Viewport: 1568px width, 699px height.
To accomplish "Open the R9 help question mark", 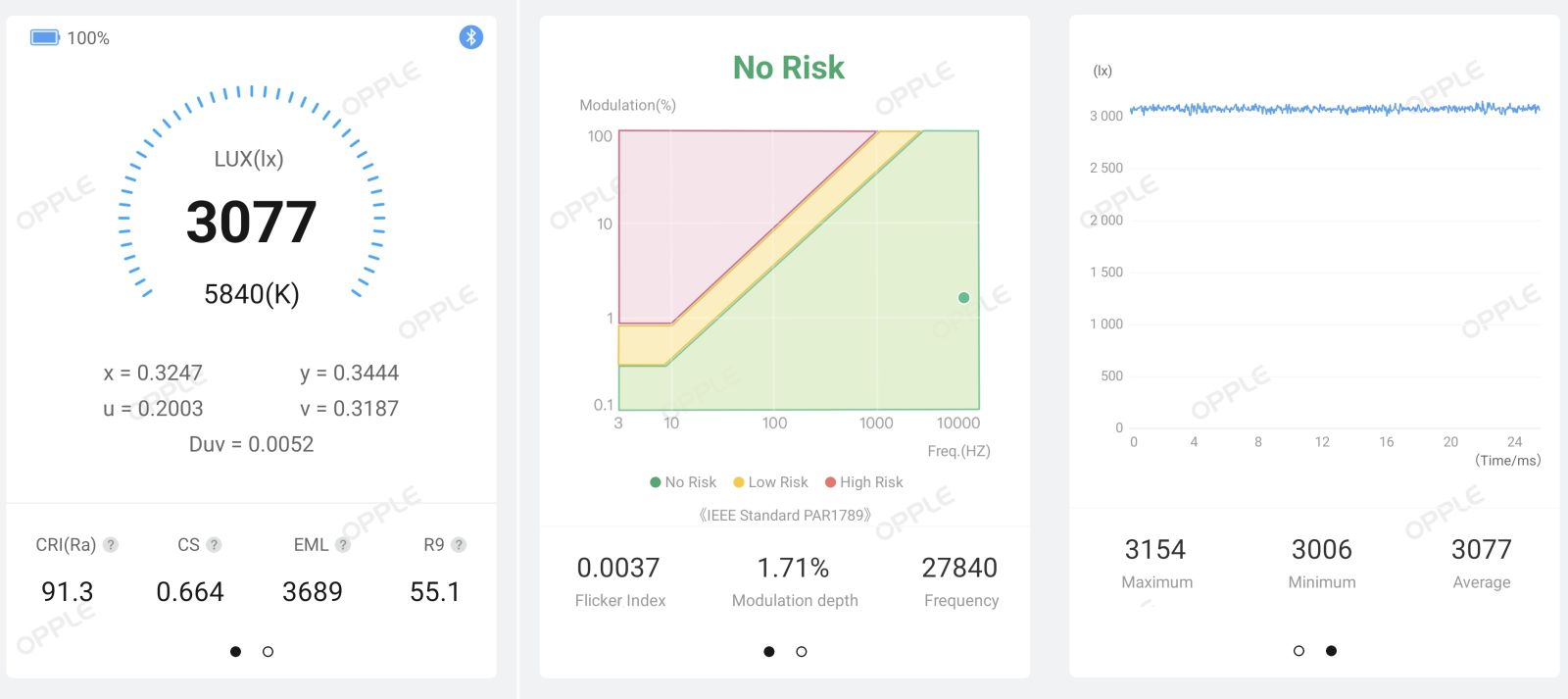I will pyautogui.click(x=459, y=545).
